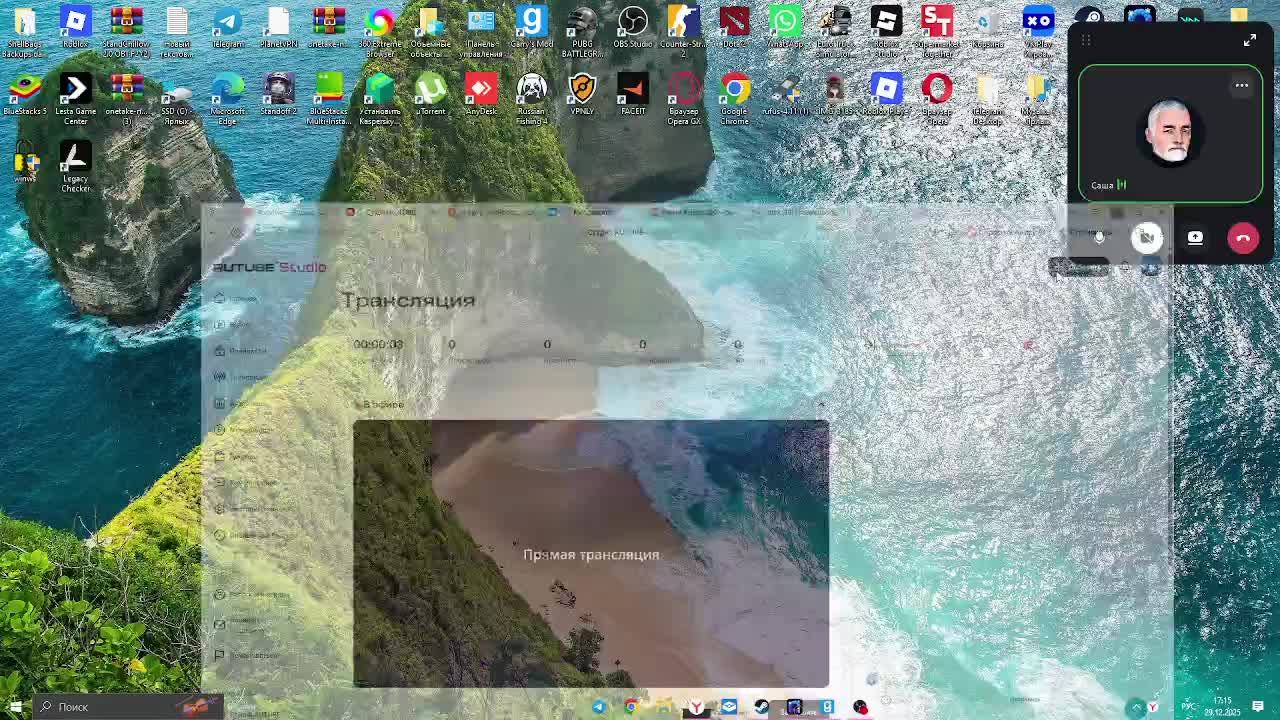Open Steam from the taskbar

pos(761,707)
